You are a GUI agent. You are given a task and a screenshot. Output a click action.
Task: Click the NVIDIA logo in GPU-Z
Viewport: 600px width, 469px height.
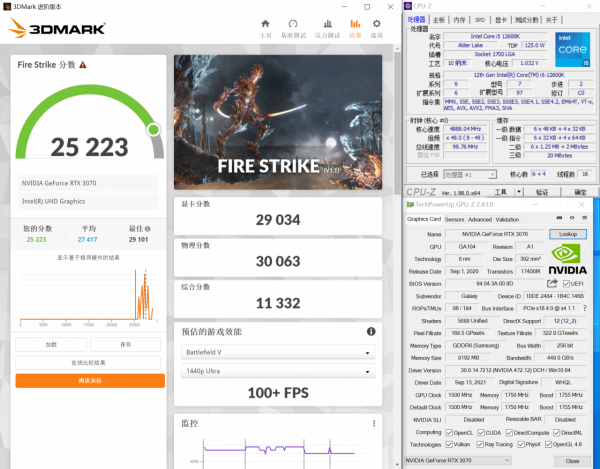pos(567,259)
